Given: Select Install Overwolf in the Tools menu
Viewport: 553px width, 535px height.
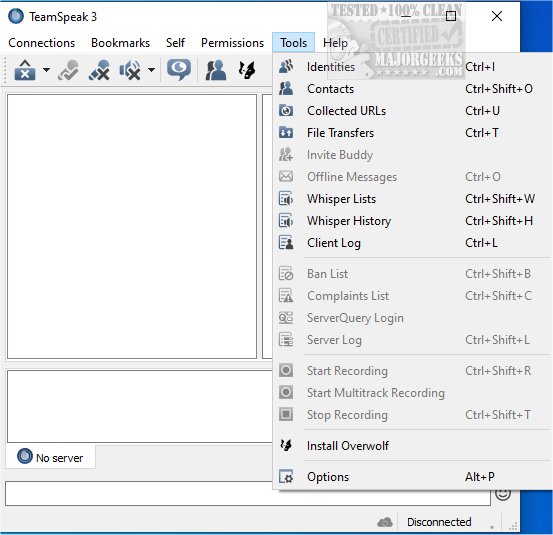Looking at the screenshot, I should 412,446.
